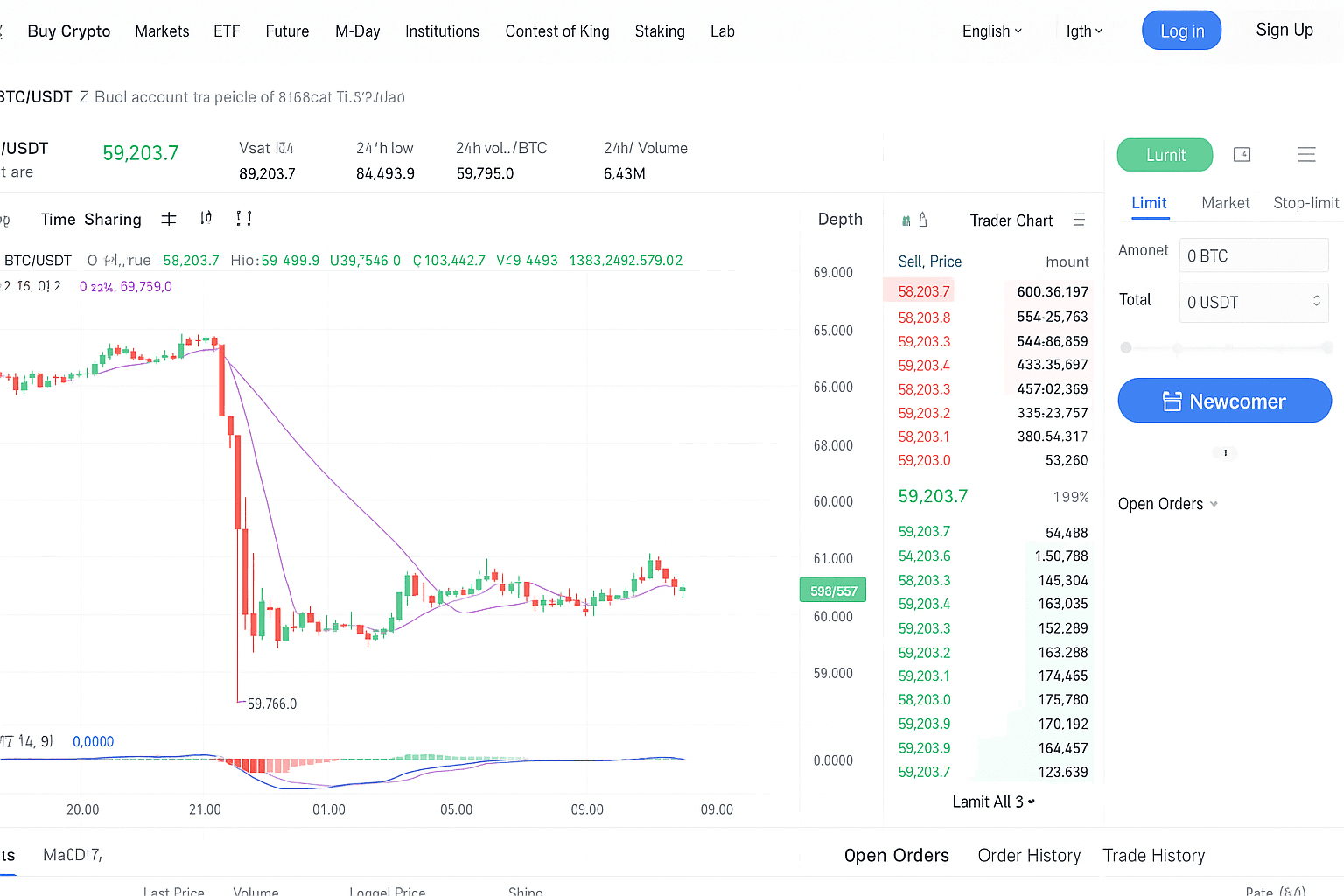This screenshot has height=896, width=1344.
Task: Select M-Day in the navigation bar
Action: click(358, 31)
